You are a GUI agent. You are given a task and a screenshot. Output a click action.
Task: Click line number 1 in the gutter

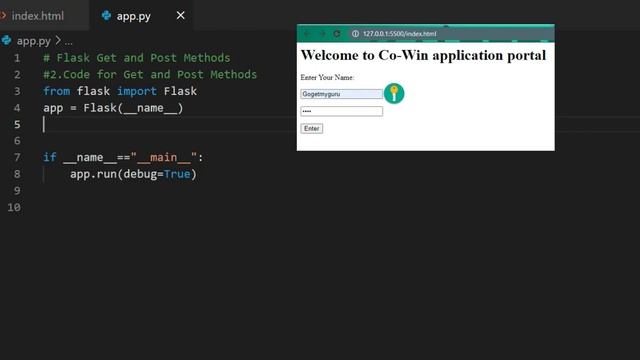pos(17,58)
